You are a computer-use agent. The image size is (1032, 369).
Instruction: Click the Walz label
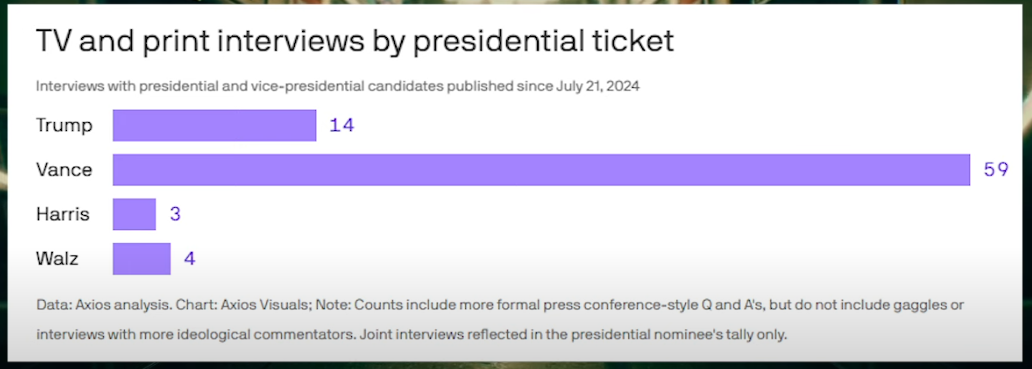pos(57,258)
